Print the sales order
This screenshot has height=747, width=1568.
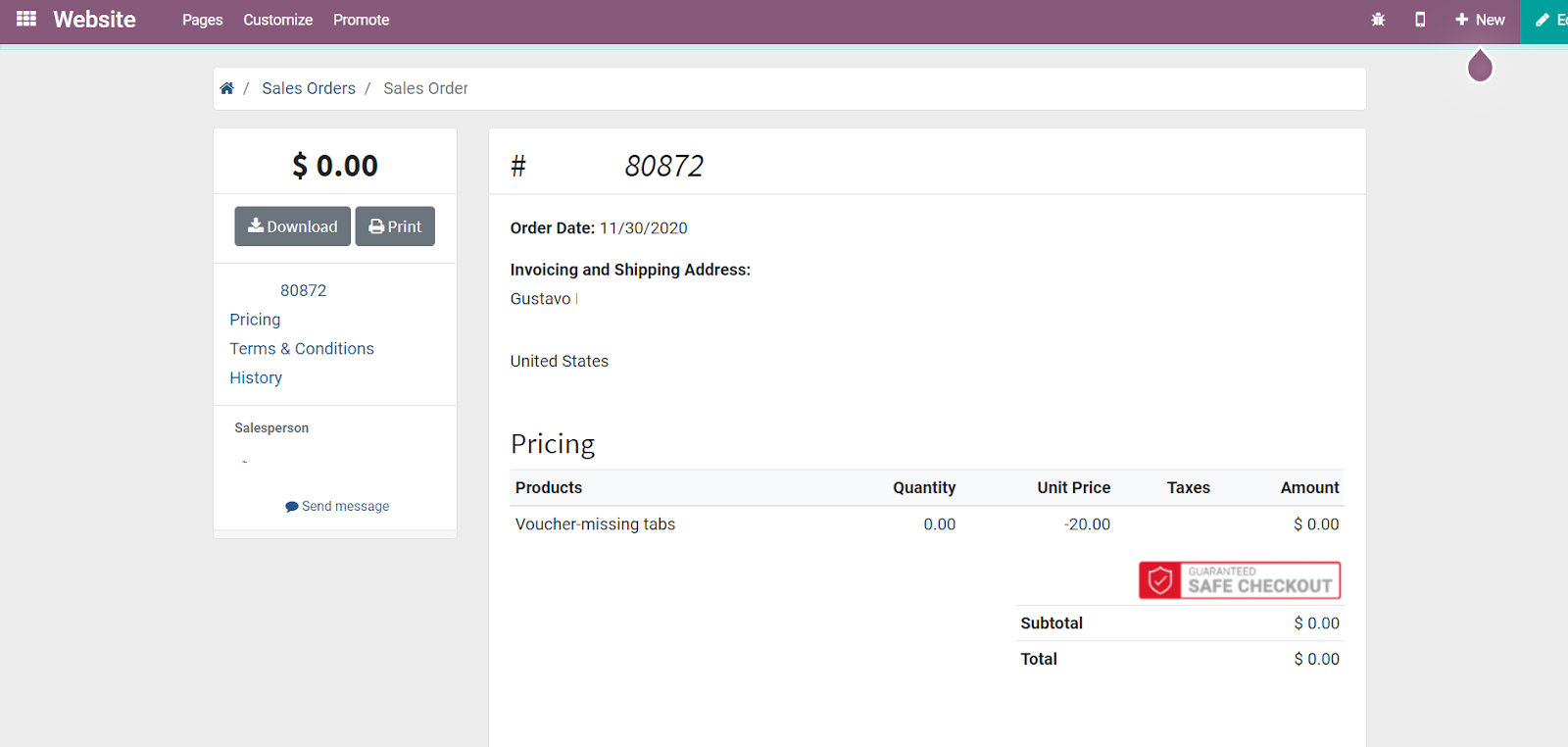click(395, 226)
